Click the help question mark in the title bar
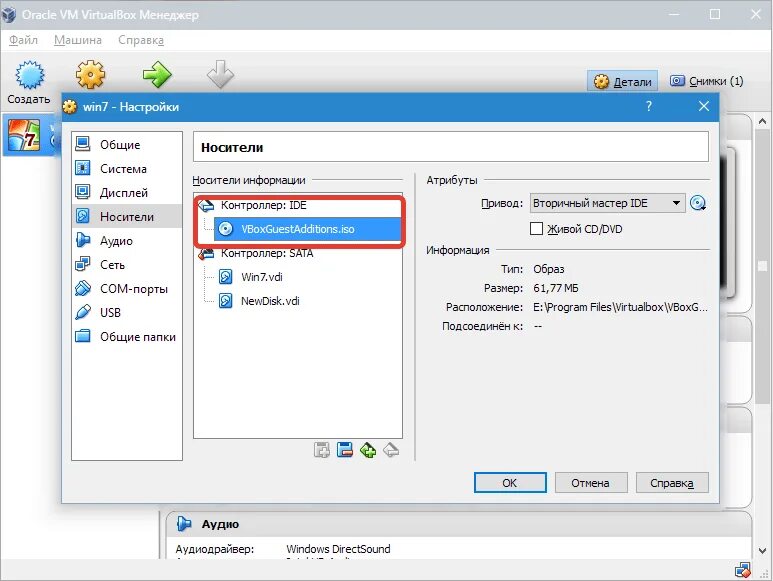Image resolution: width=773 pixels, height=581 pixels. [x=649, y=106]
